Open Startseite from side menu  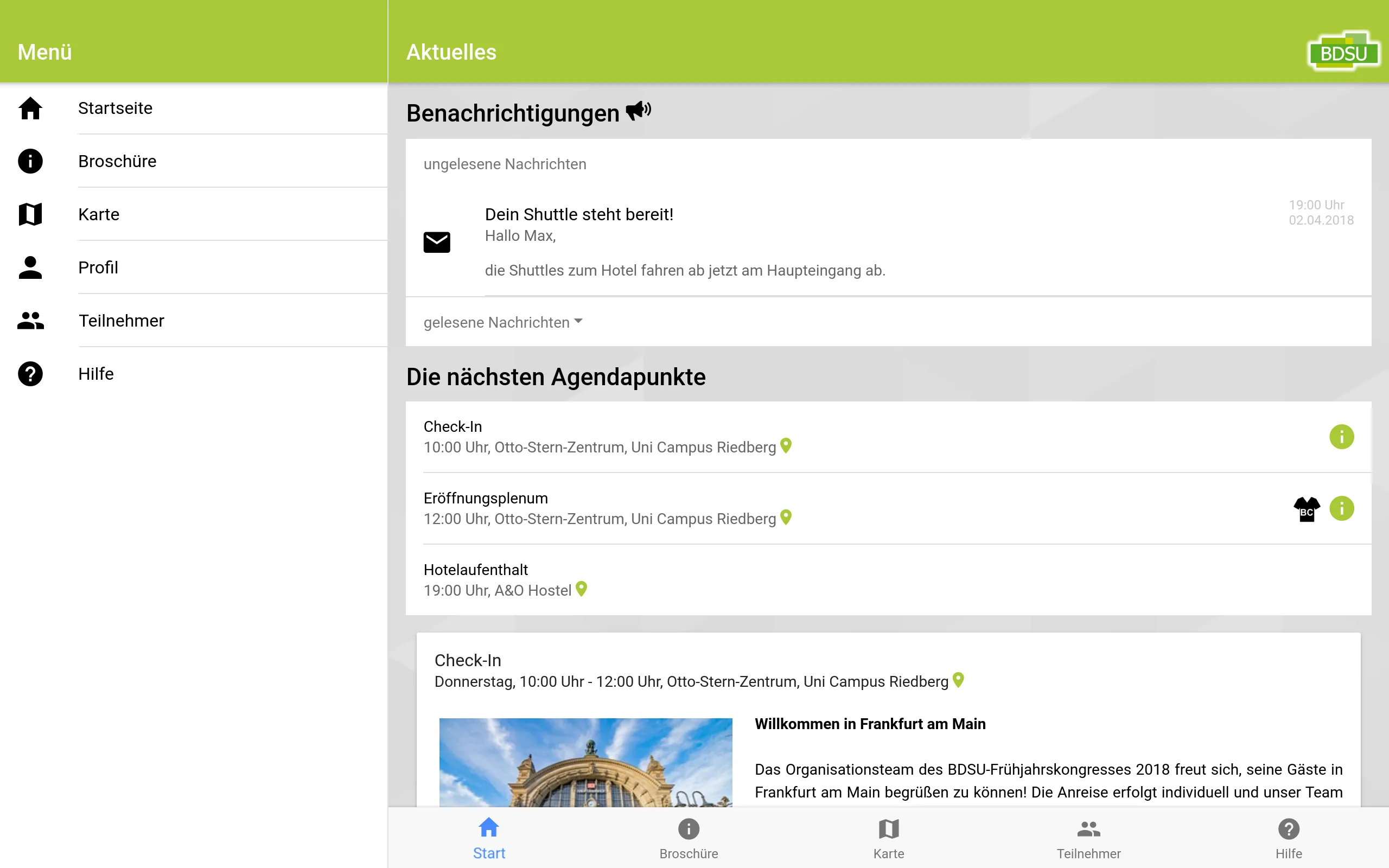point(194,108)
